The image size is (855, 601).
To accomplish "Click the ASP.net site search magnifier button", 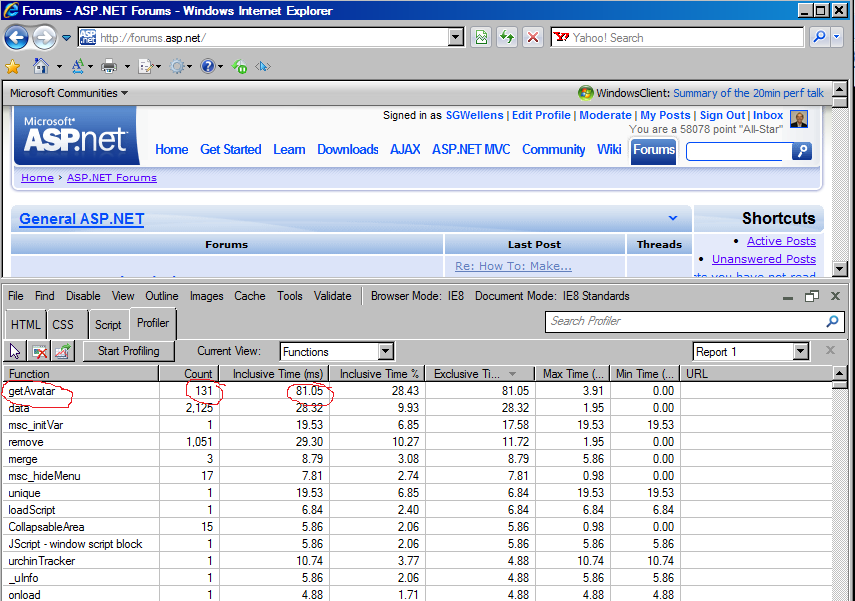I will pos(802,151).
